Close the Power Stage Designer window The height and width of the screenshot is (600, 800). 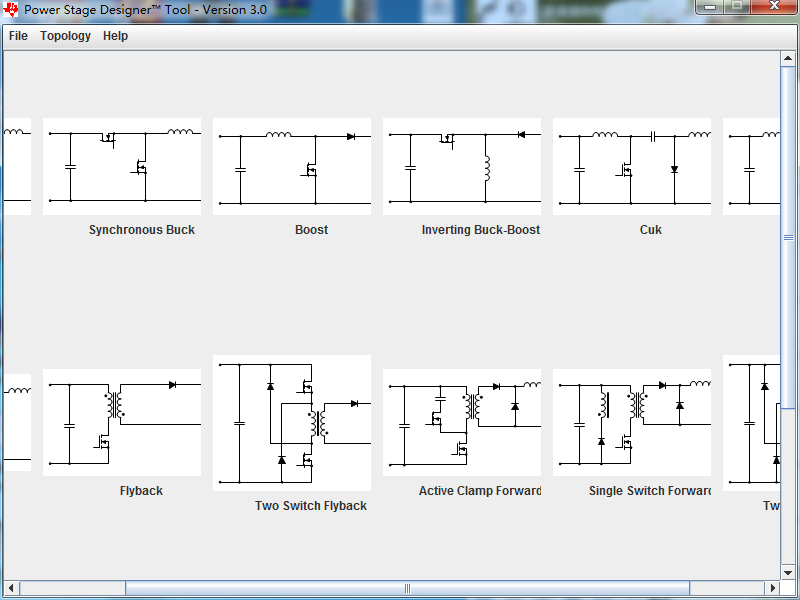pos(774,7)
